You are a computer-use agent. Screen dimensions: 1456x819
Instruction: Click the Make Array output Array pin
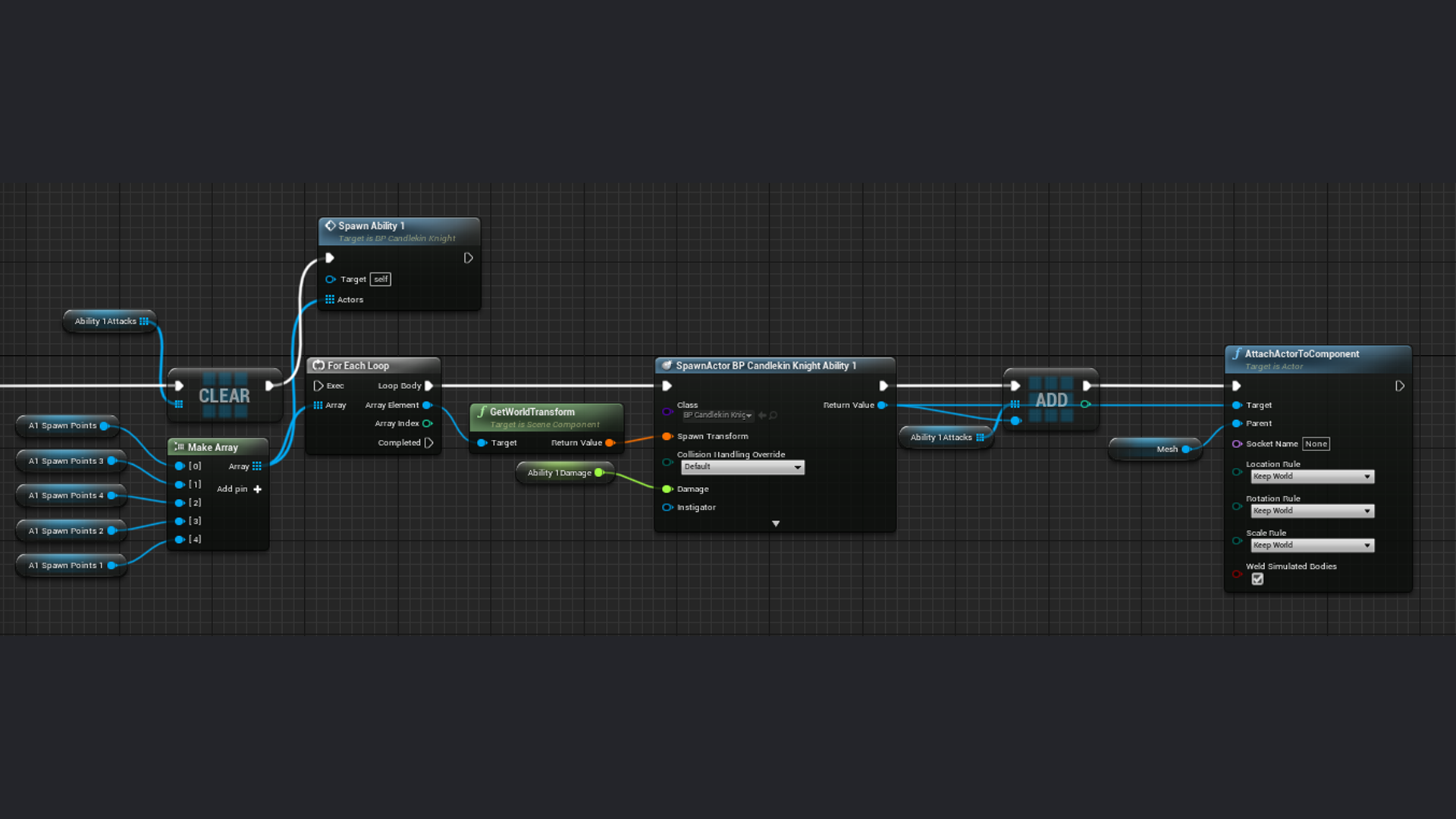pos(256,466)
